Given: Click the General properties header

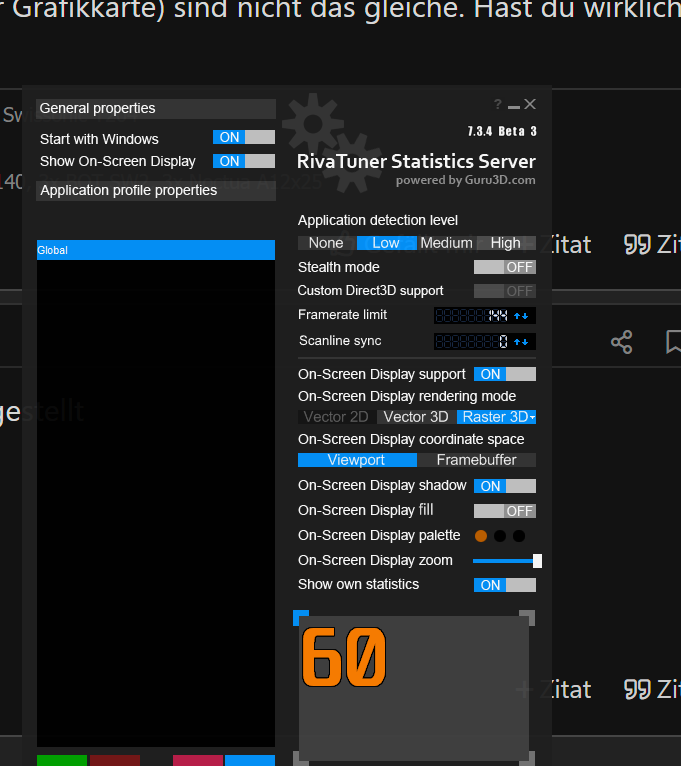Looking at the screenshot, I should 156,109.
